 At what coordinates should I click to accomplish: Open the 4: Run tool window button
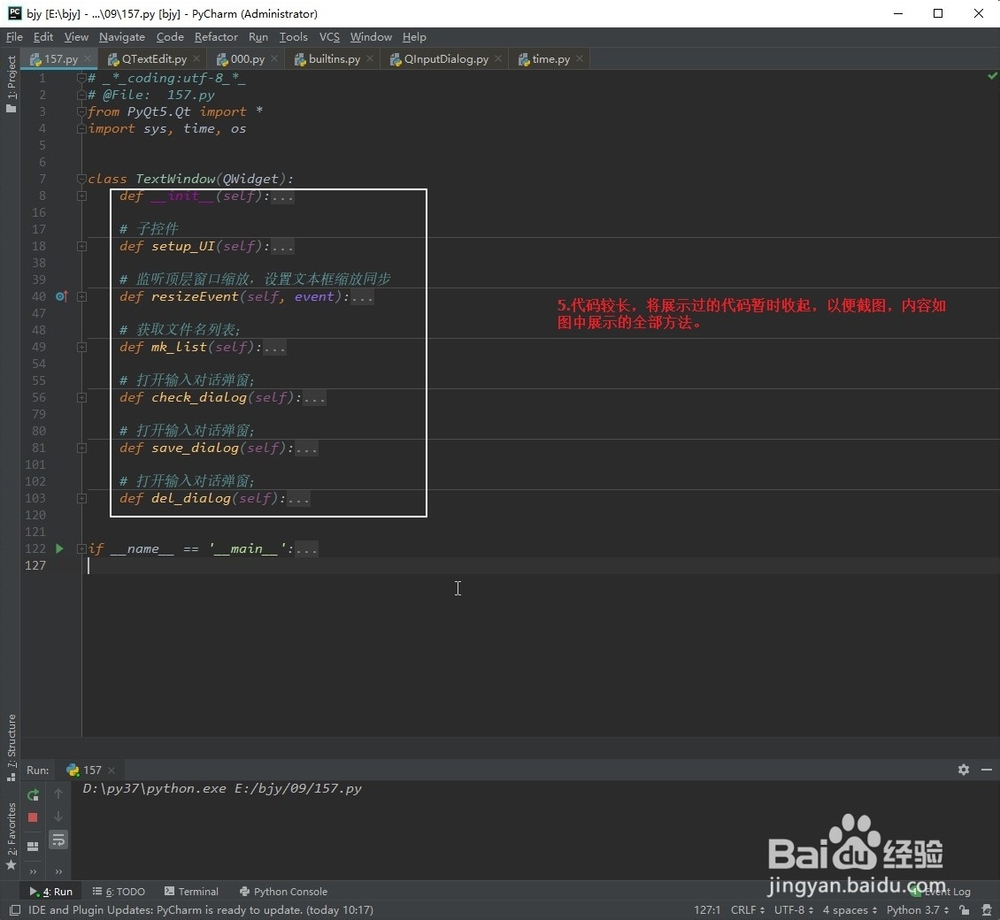51,891
